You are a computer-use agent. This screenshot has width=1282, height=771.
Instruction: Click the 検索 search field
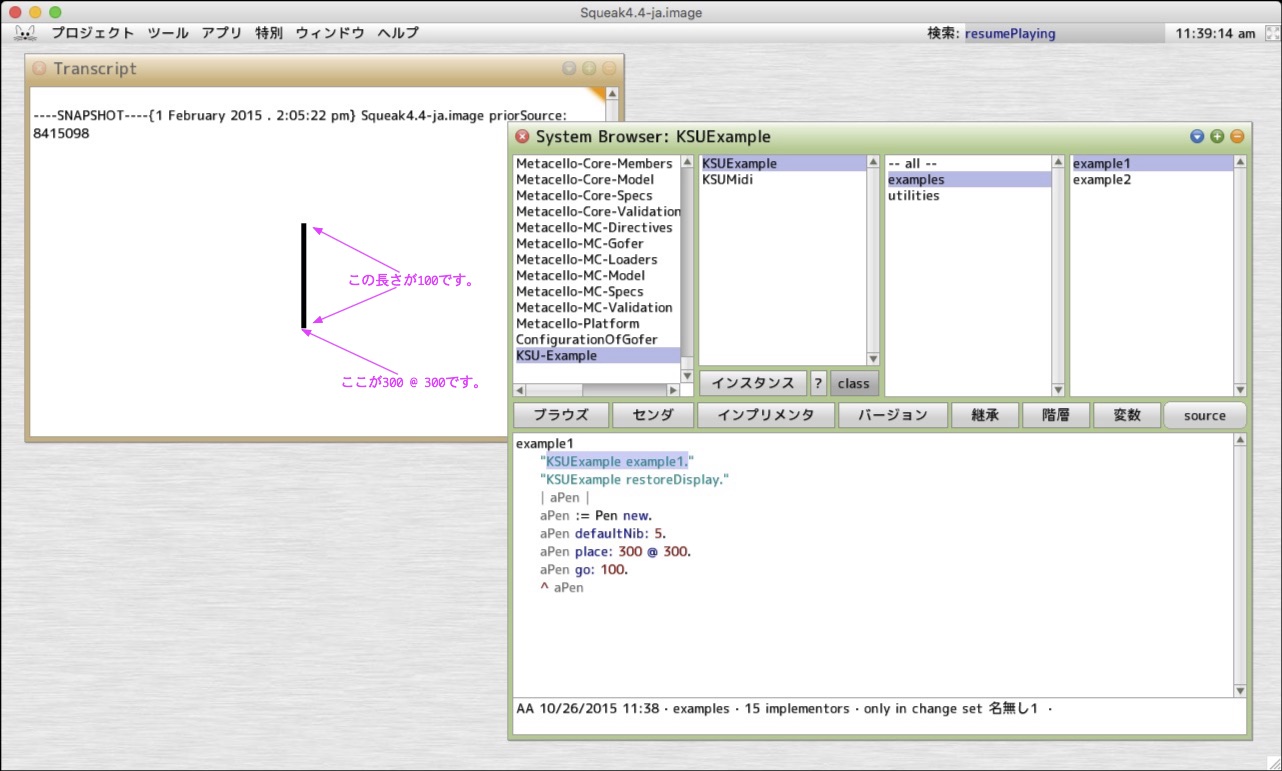(1063, 33)
